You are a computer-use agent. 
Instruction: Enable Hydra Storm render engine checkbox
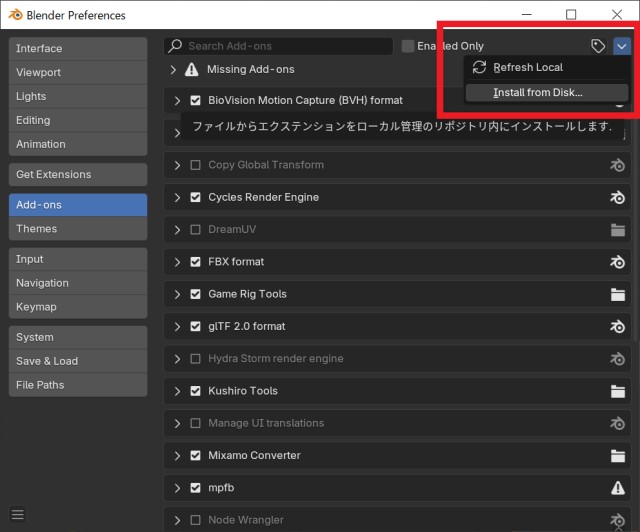coord(196,358)
